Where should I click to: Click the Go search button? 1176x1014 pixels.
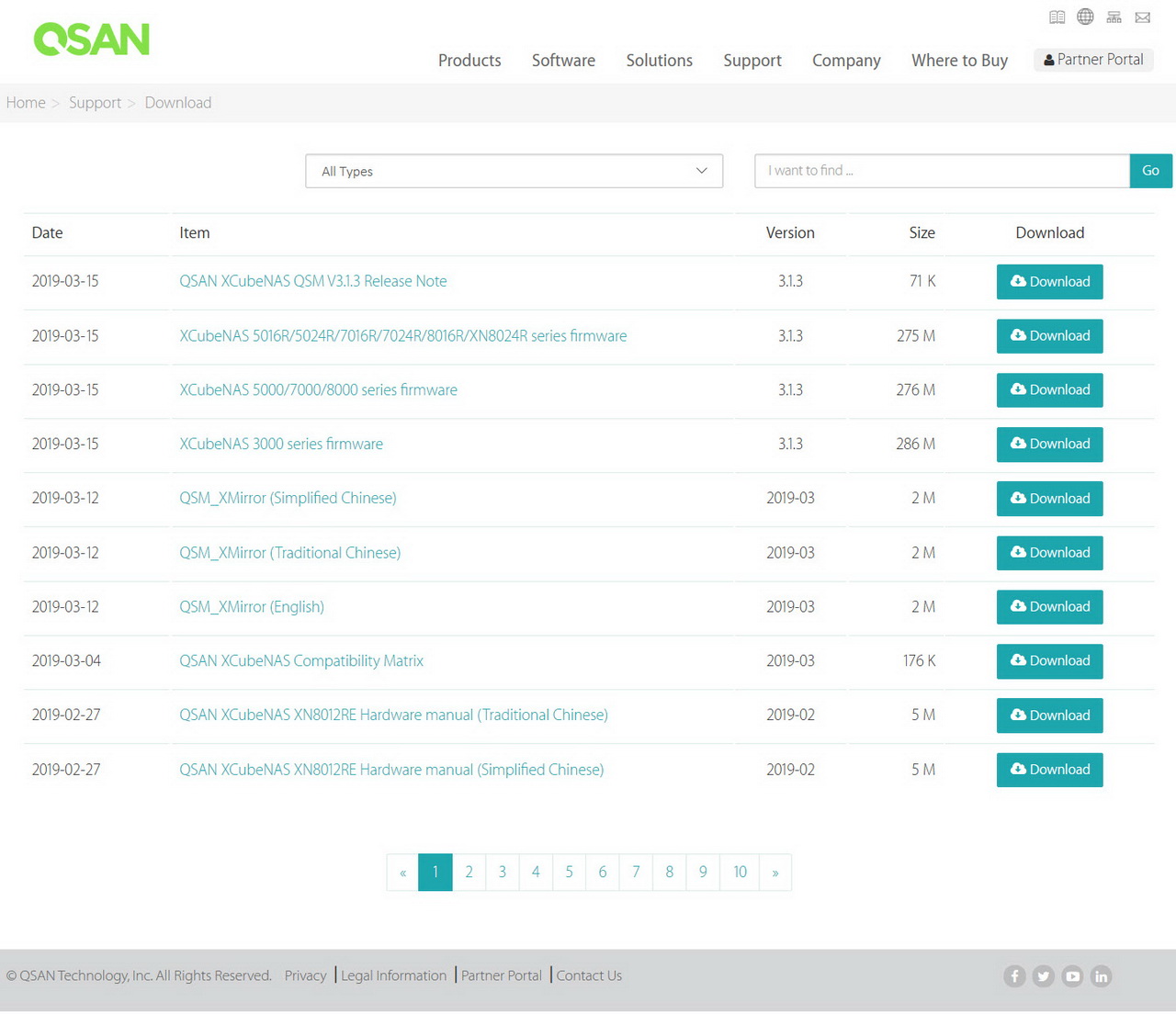[1151, 171]
